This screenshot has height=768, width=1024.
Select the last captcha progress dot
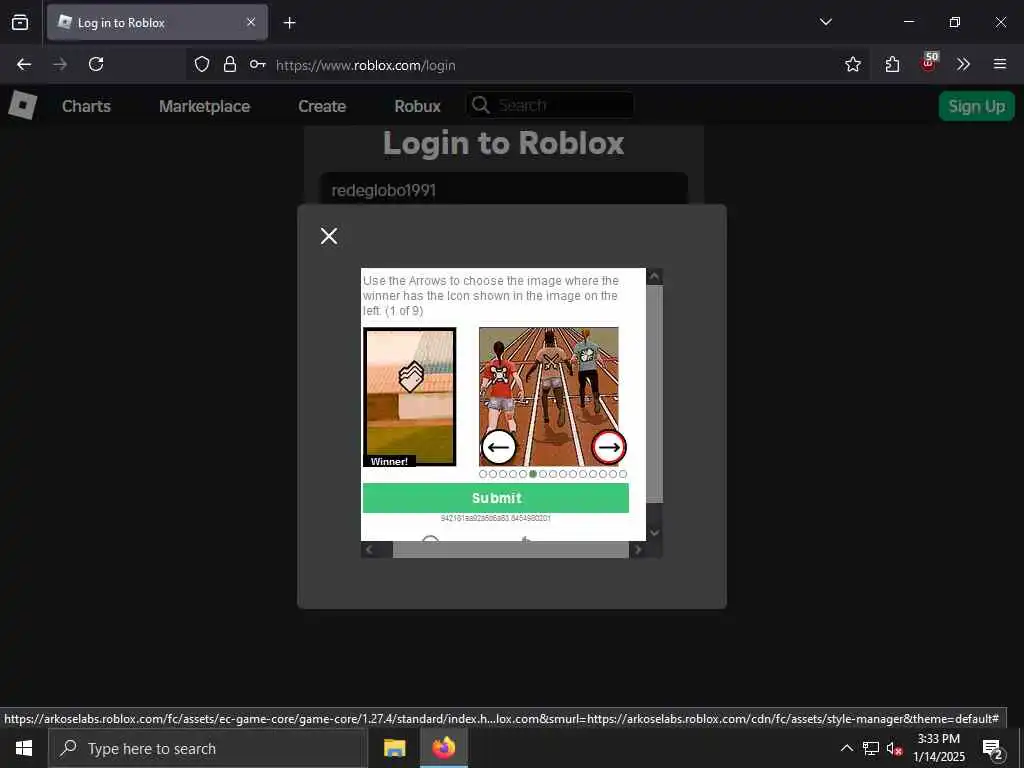coord(622,474)
